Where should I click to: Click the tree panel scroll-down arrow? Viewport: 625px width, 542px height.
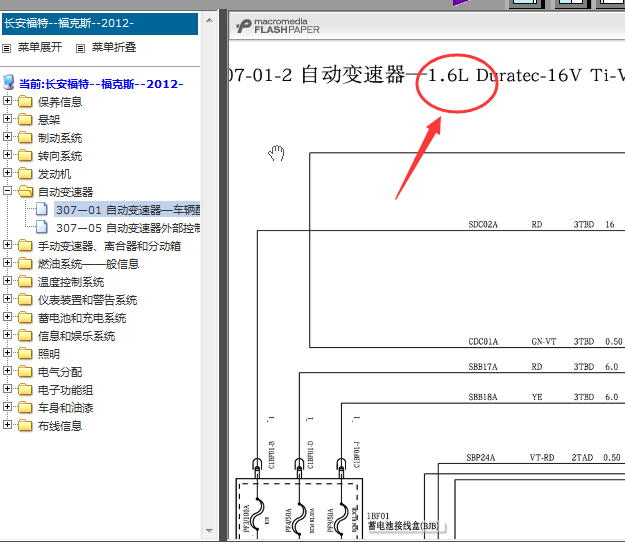[x=209, y=531]
